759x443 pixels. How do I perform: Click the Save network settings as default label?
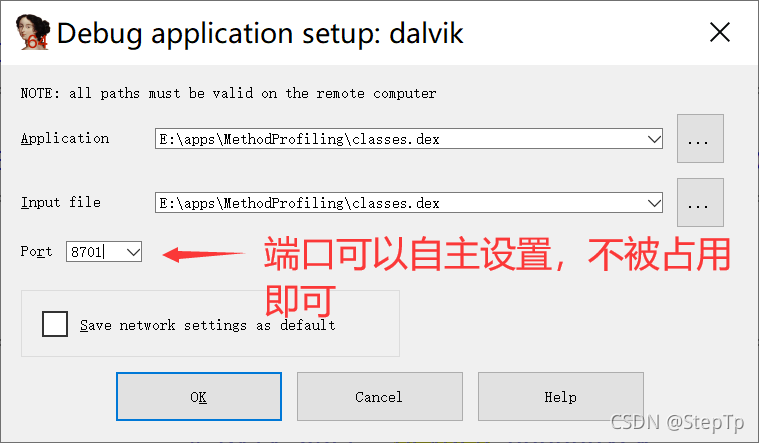tap(208, 325)
